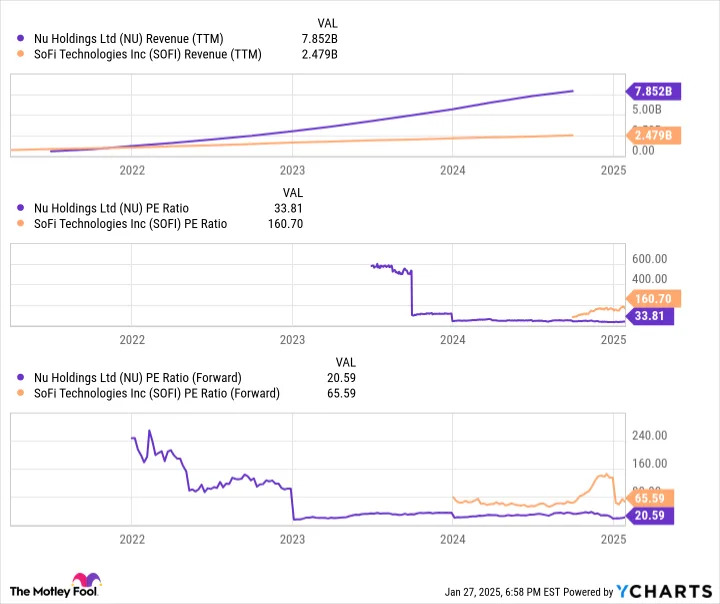This screenshot has width=720, height=604.
Task: Click the orange 2.479B value flag
Action: pyautogui.click(x=653, y=135)
